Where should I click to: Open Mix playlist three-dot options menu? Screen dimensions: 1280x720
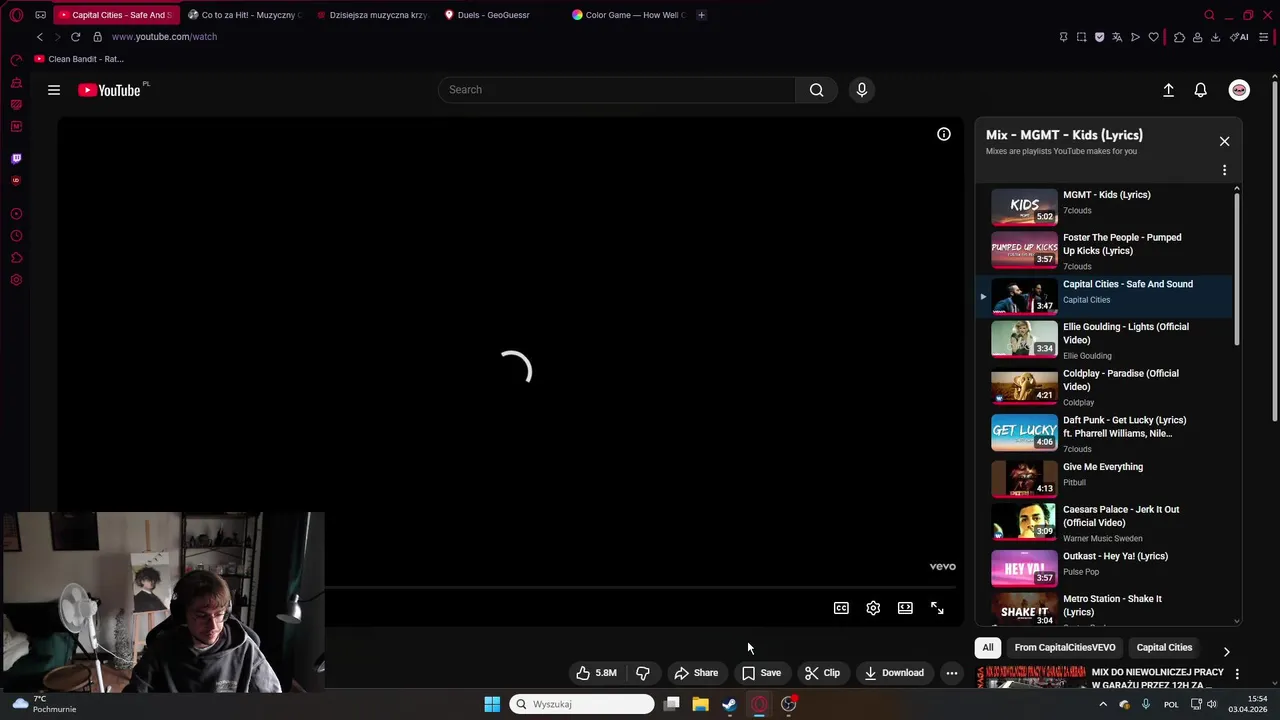[1224, 170]
